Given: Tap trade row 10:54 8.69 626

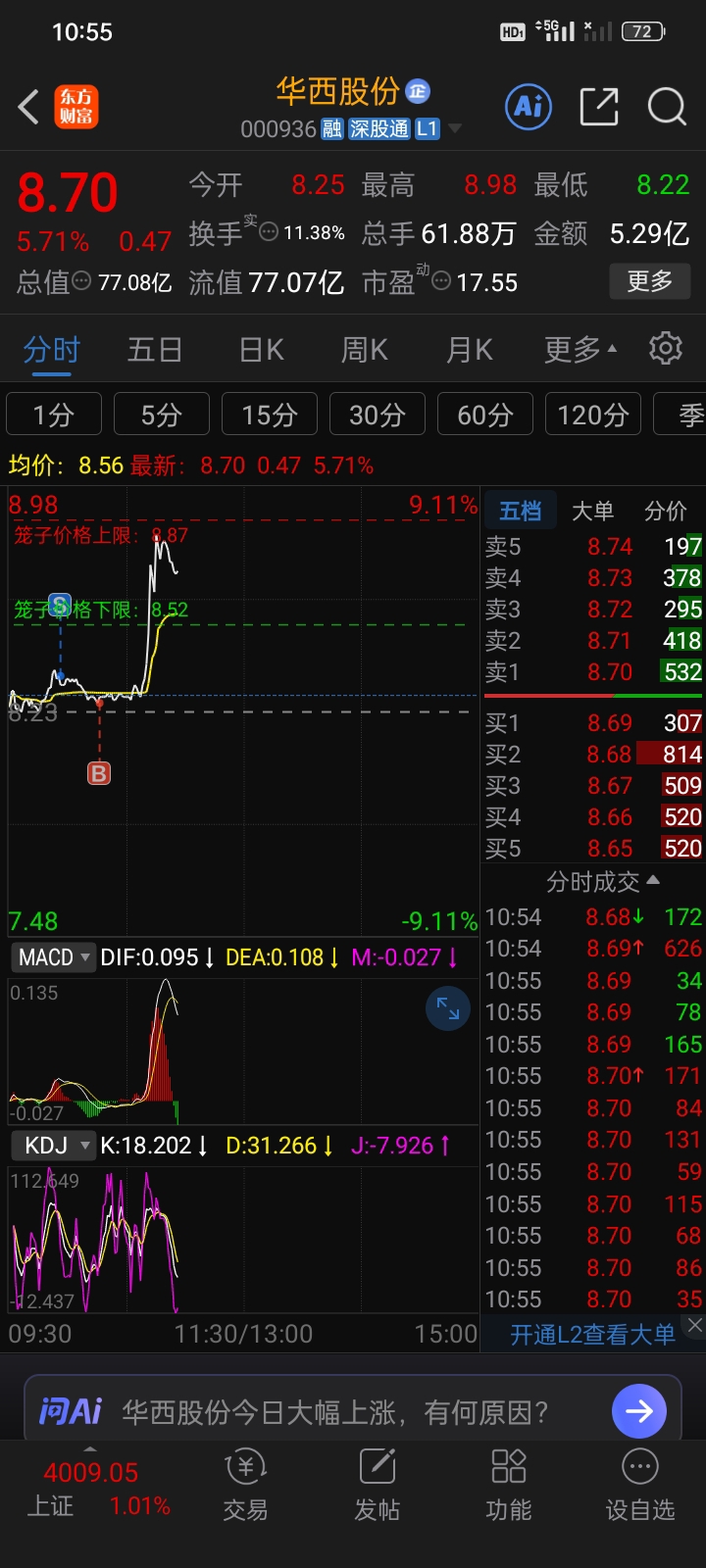Looking at the screenshot, I should 593,948.
